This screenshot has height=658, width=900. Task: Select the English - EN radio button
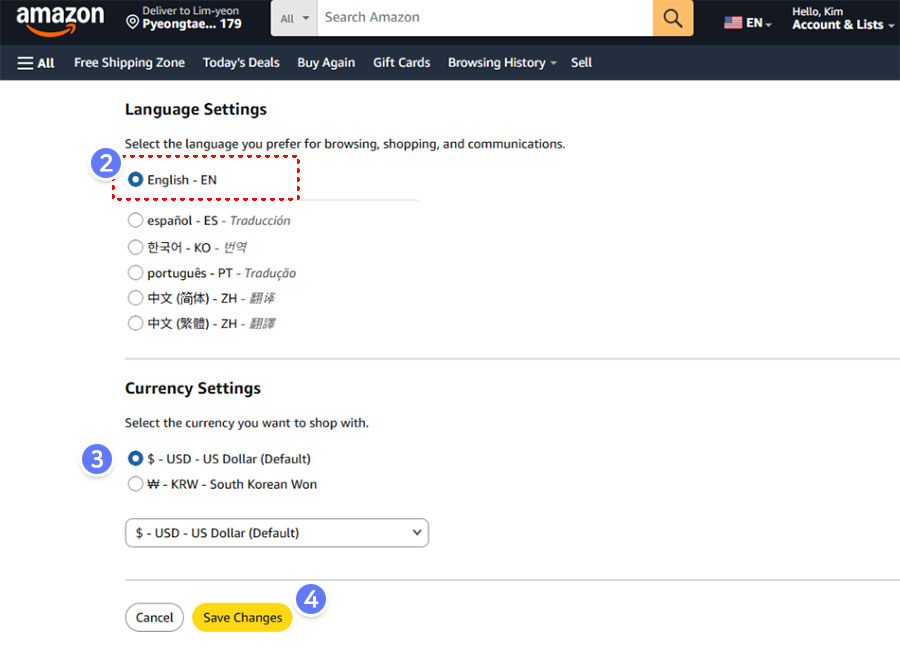click(x=136, y=180)
